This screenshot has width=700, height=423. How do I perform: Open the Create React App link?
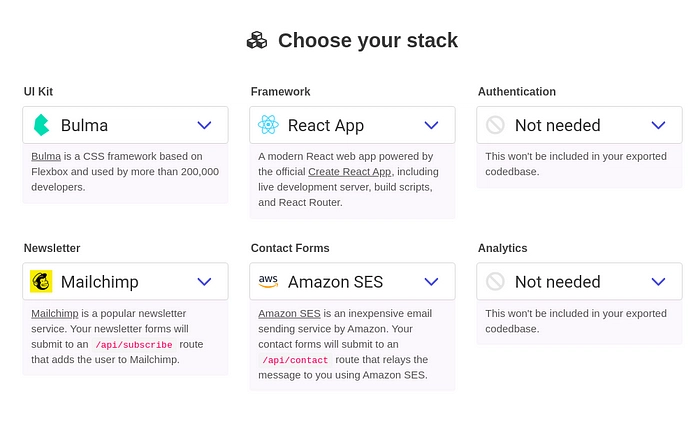click(x=350, y=172)
